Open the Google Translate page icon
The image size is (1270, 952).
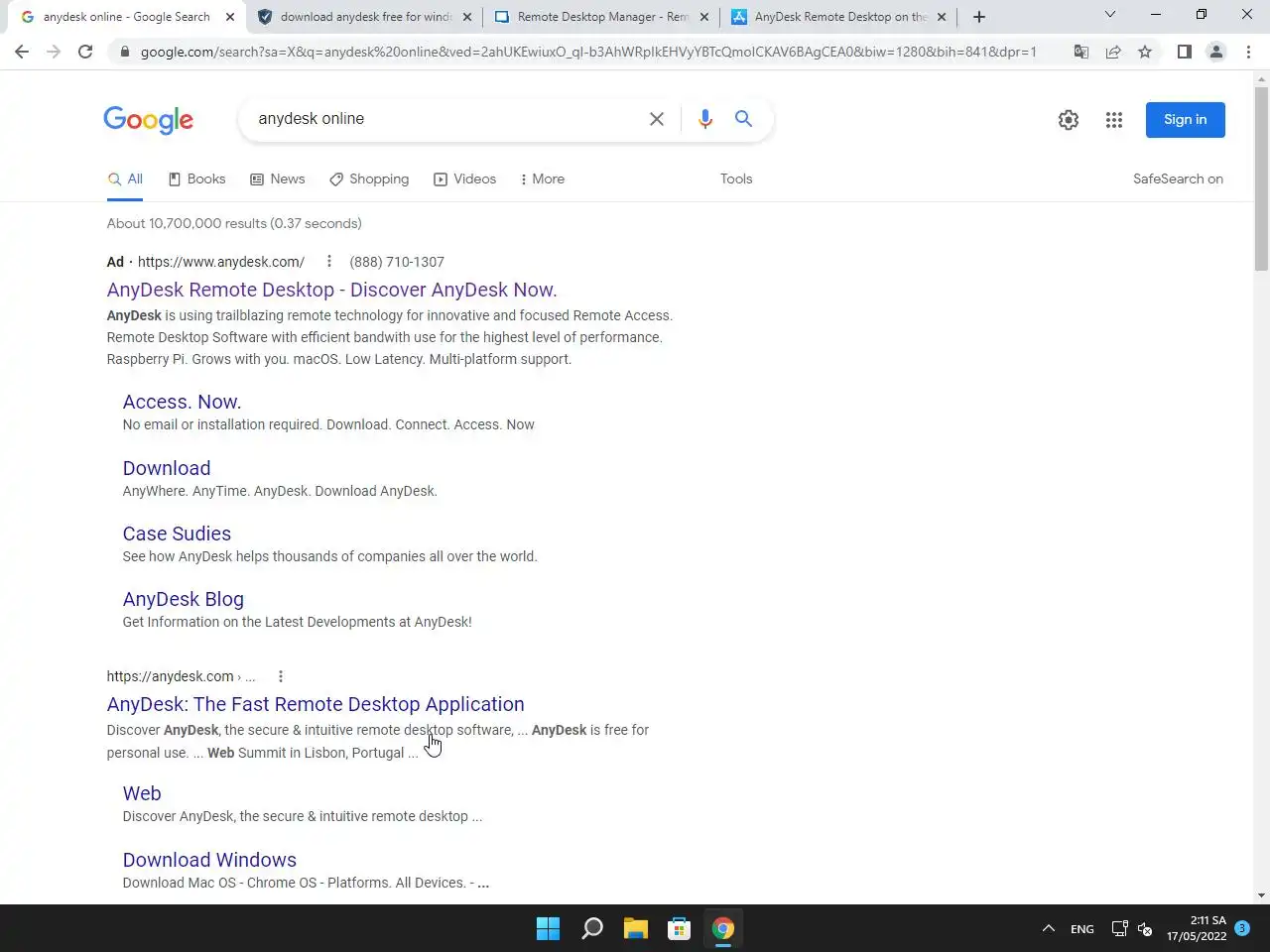[1081, 52]
